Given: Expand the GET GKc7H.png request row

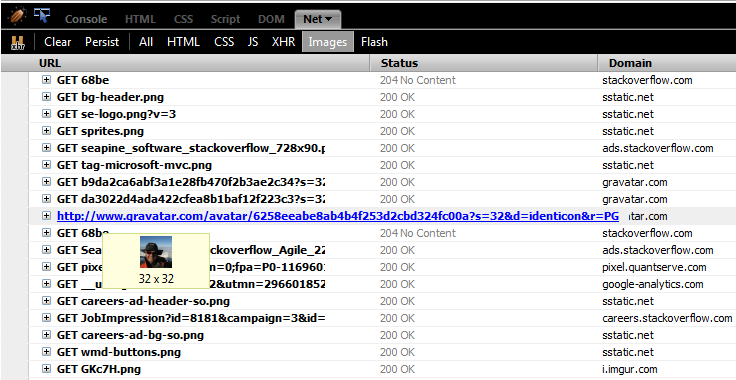Looking at the screenshot, I should pos(46,369).
